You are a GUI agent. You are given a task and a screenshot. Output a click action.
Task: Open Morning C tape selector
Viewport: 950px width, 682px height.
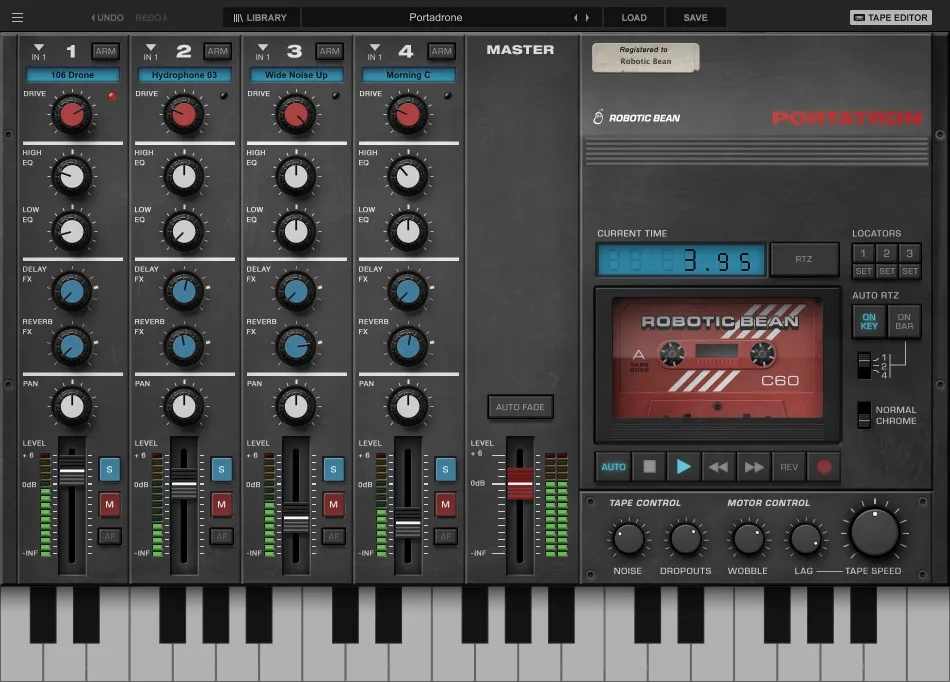click(x=408, y=75)
